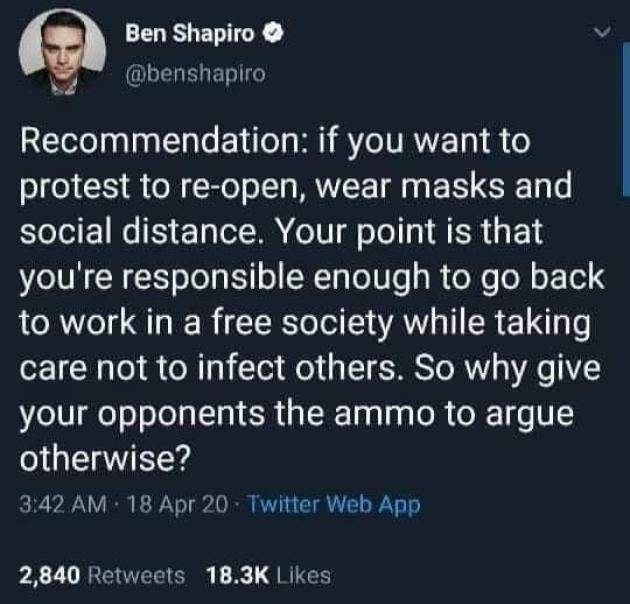
Task: Click the word Likes label
Action: pos(303,575)
